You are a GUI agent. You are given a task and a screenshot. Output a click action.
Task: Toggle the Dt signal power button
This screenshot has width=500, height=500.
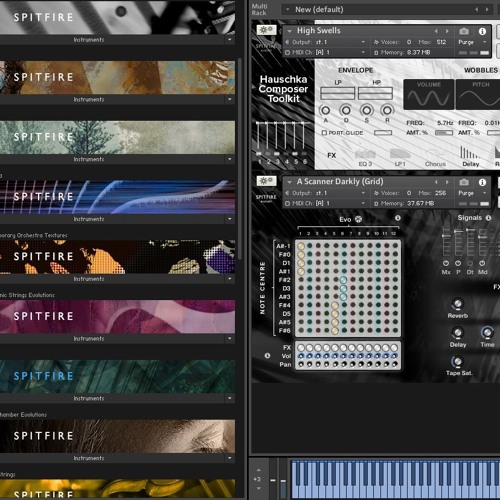tap(470, 263)
